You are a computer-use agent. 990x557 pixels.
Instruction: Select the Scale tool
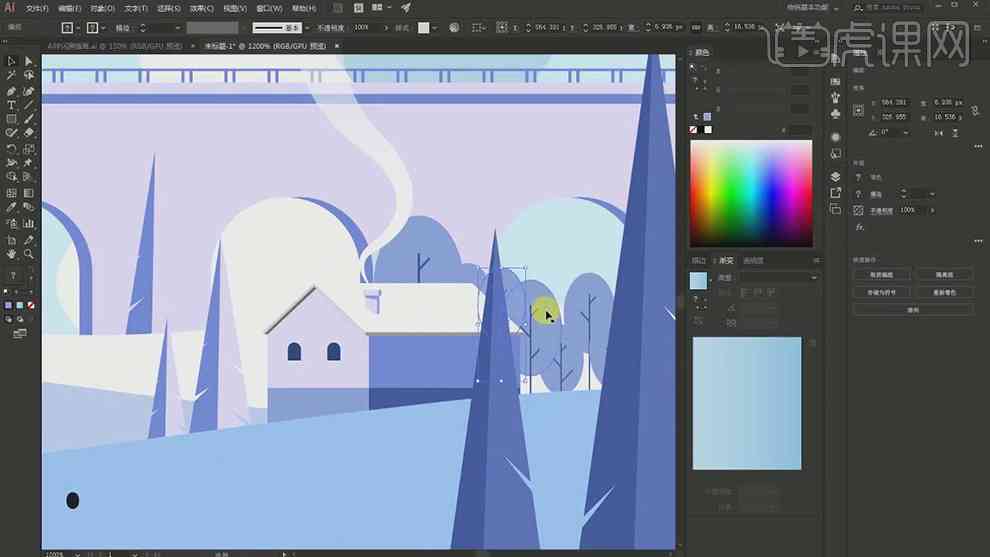click(x=28, y=149)
